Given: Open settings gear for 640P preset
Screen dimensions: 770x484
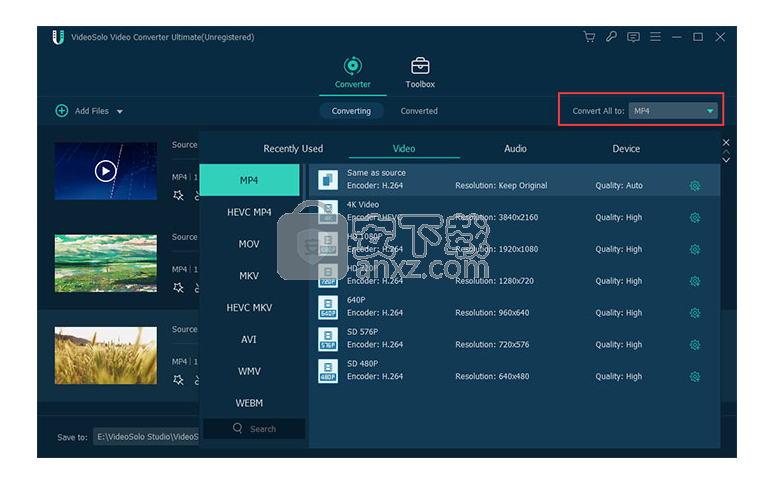Looking at the screenshot, I should coord(695,313).
